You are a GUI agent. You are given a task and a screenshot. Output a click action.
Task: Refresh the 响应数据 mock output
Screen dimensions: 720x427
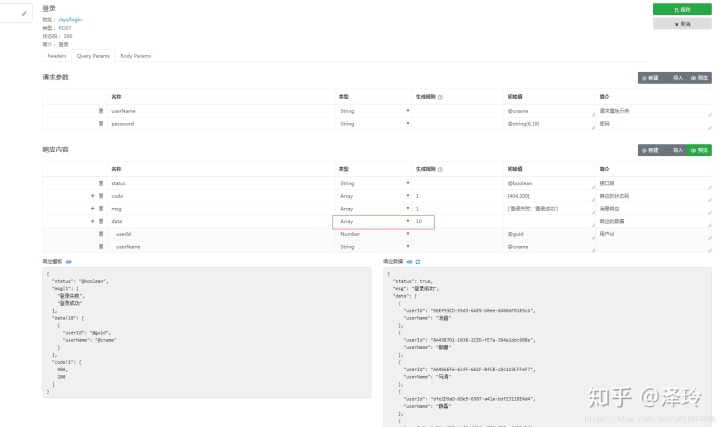pyautogui.click(x=418, y=262)
